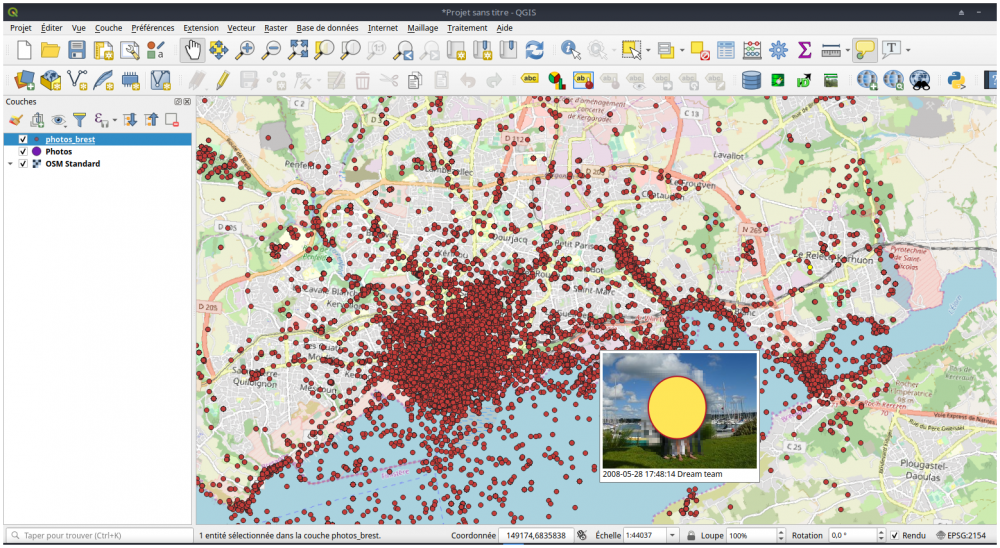Activate the Map Tips speech bubble tool

[x=865, y=49]
